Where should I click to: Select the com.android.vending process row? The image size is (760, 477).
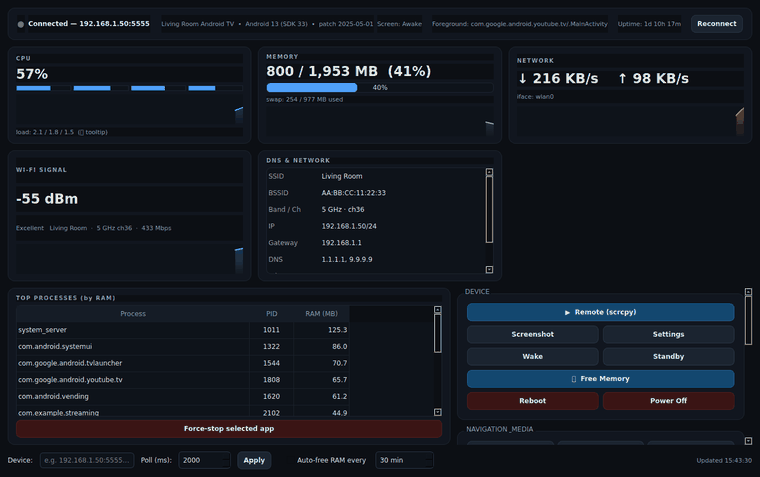(183, 397)
